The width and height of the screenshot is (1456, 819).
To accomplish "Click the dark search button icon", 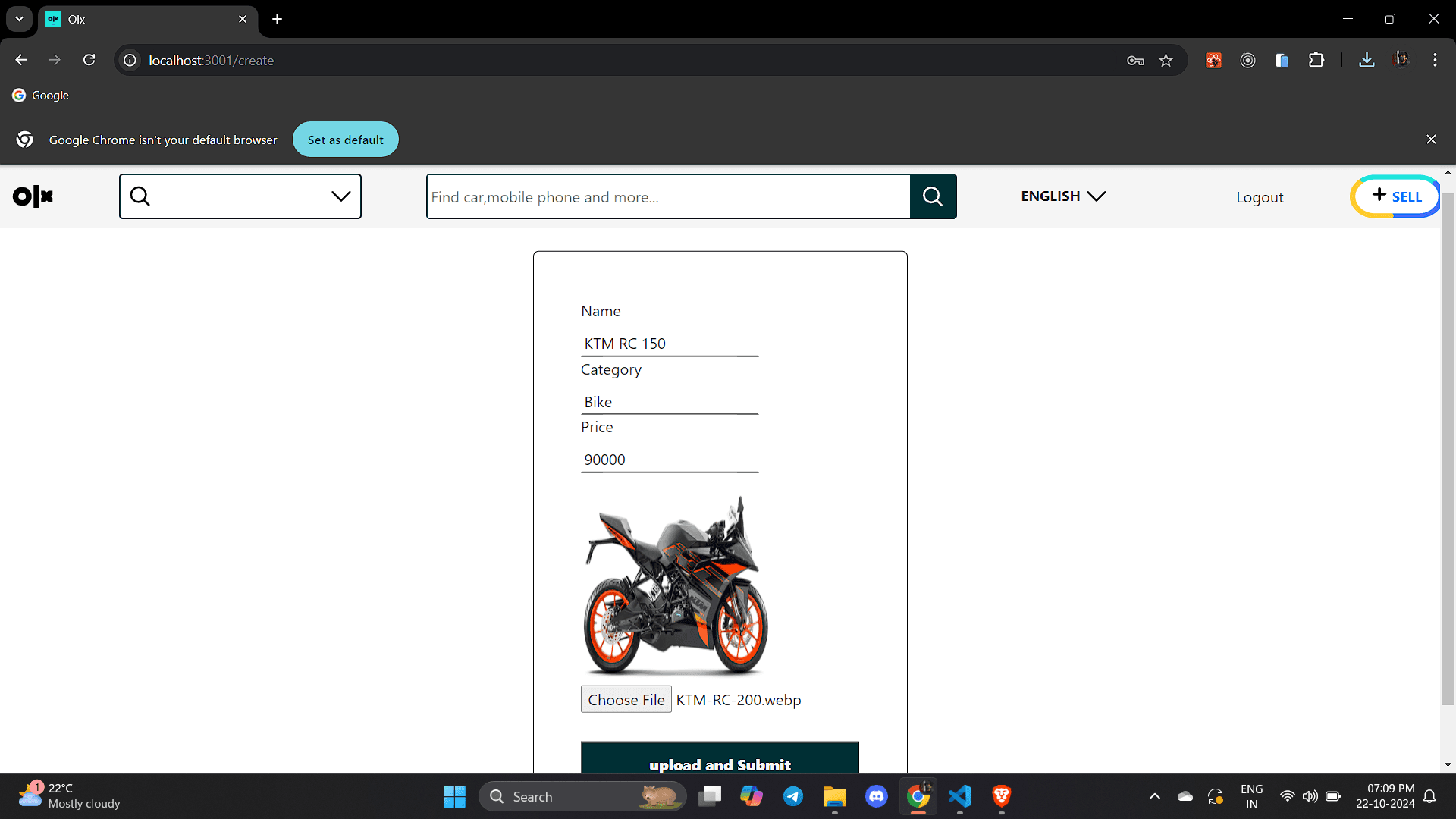I will pyautogui.click(x=933, y=196).
